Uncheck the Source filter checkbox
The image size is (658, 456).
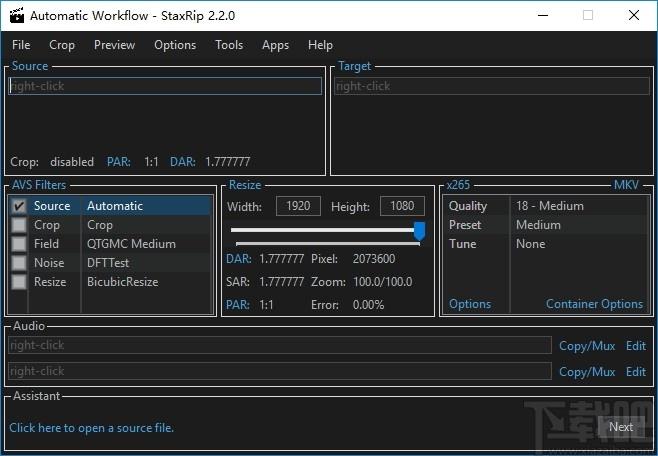point(19,206)
